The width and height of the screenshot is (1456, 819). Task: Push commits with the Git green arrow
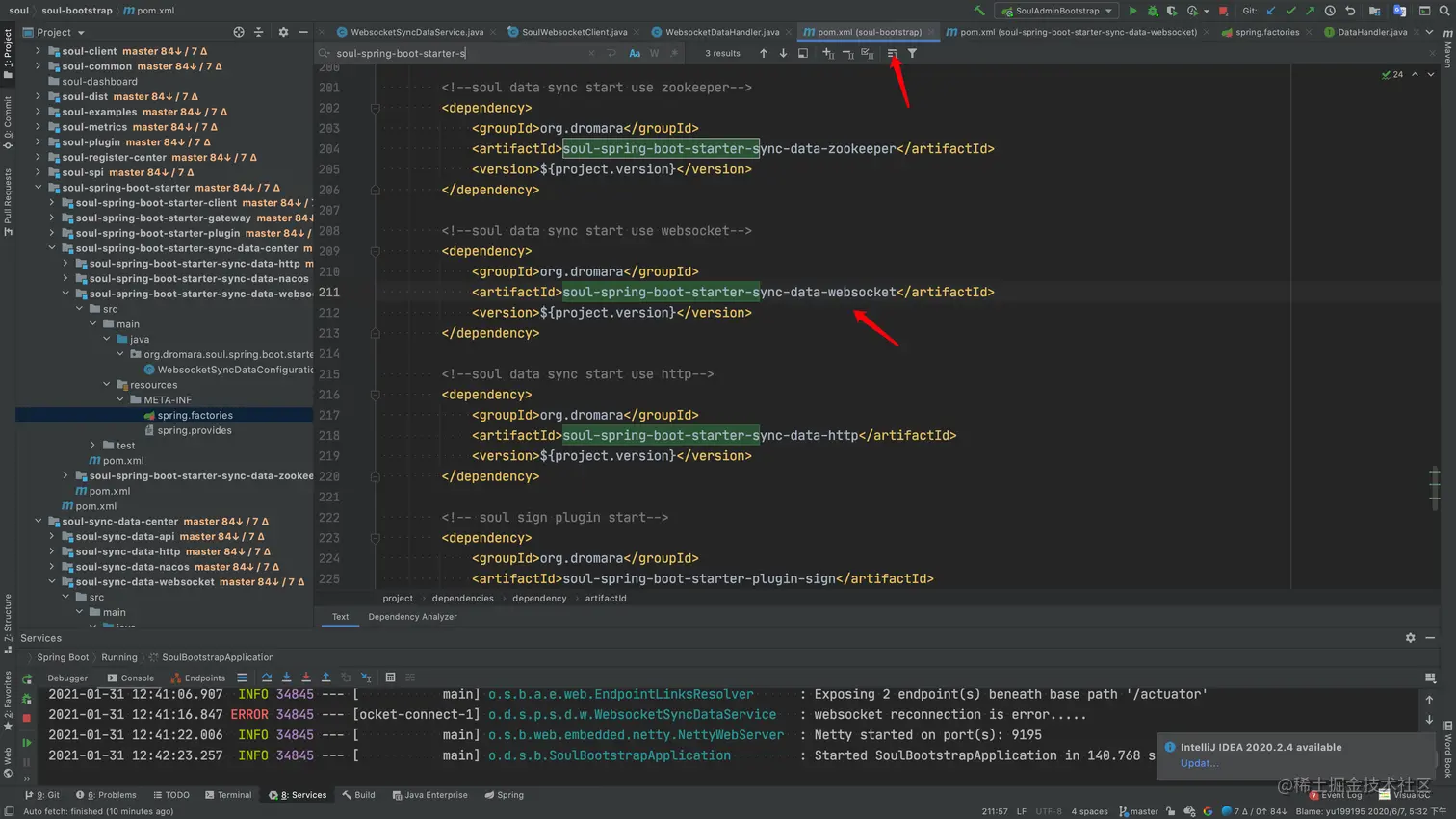pyautogui.click(x=1310, y=11)
